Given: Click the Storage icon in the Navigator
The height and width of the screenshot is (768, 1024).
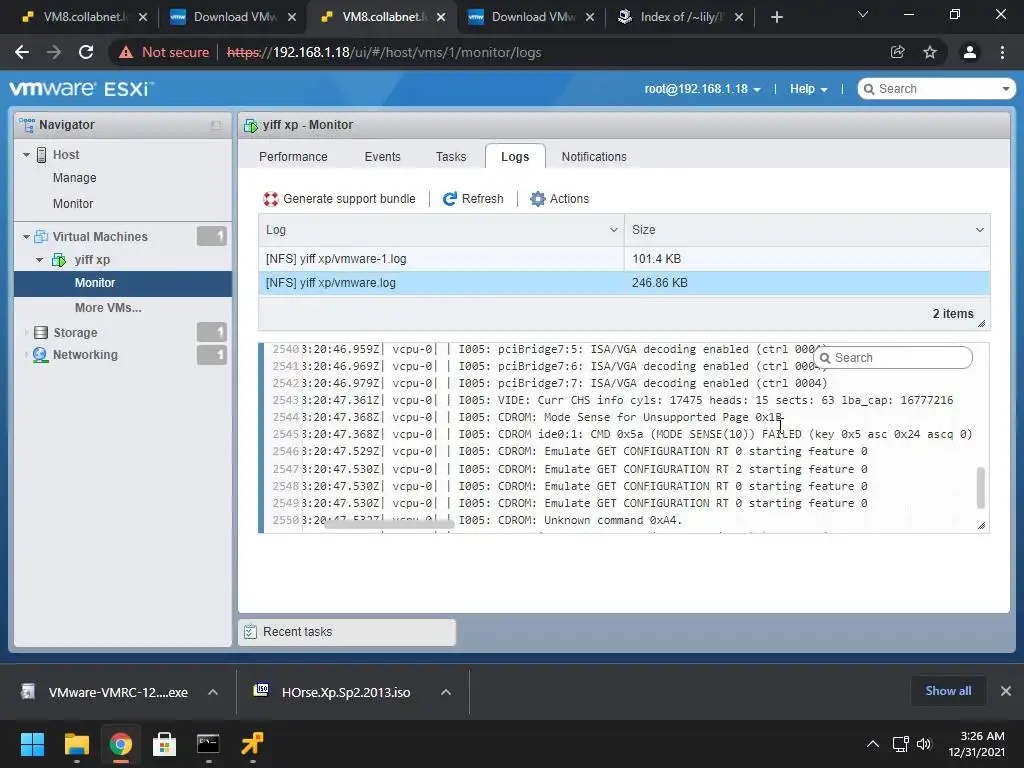Looking at the screenshot, I should coord(40,332).
